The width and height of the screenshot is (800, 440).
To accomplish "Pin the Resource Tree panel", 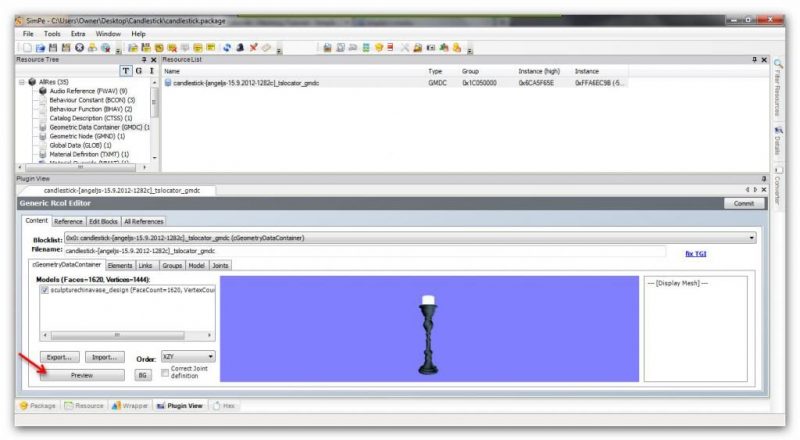I will click(x=141, y=60).
